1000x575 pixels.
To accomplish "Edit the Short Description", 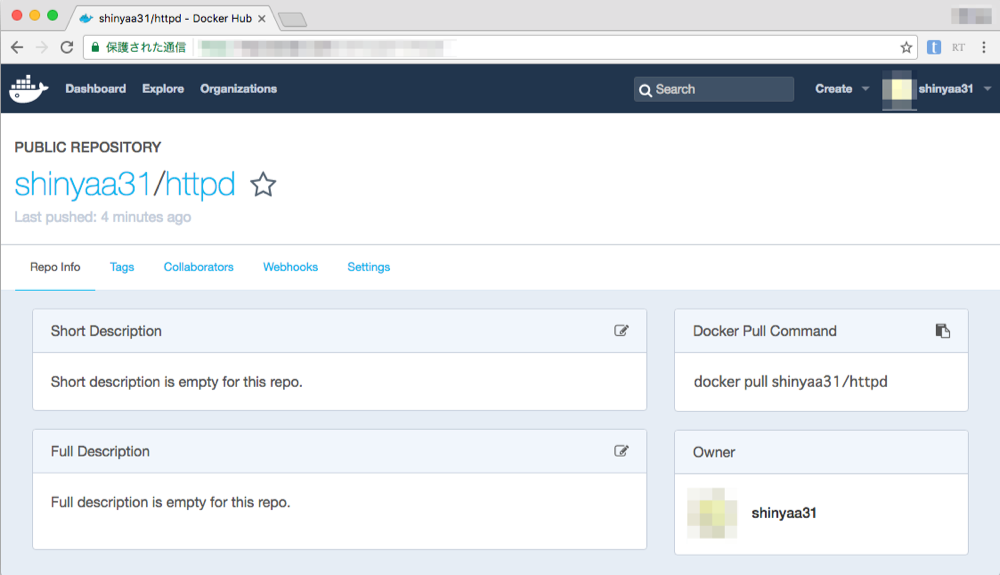I will pyautogui.click(x=621, y=330).
